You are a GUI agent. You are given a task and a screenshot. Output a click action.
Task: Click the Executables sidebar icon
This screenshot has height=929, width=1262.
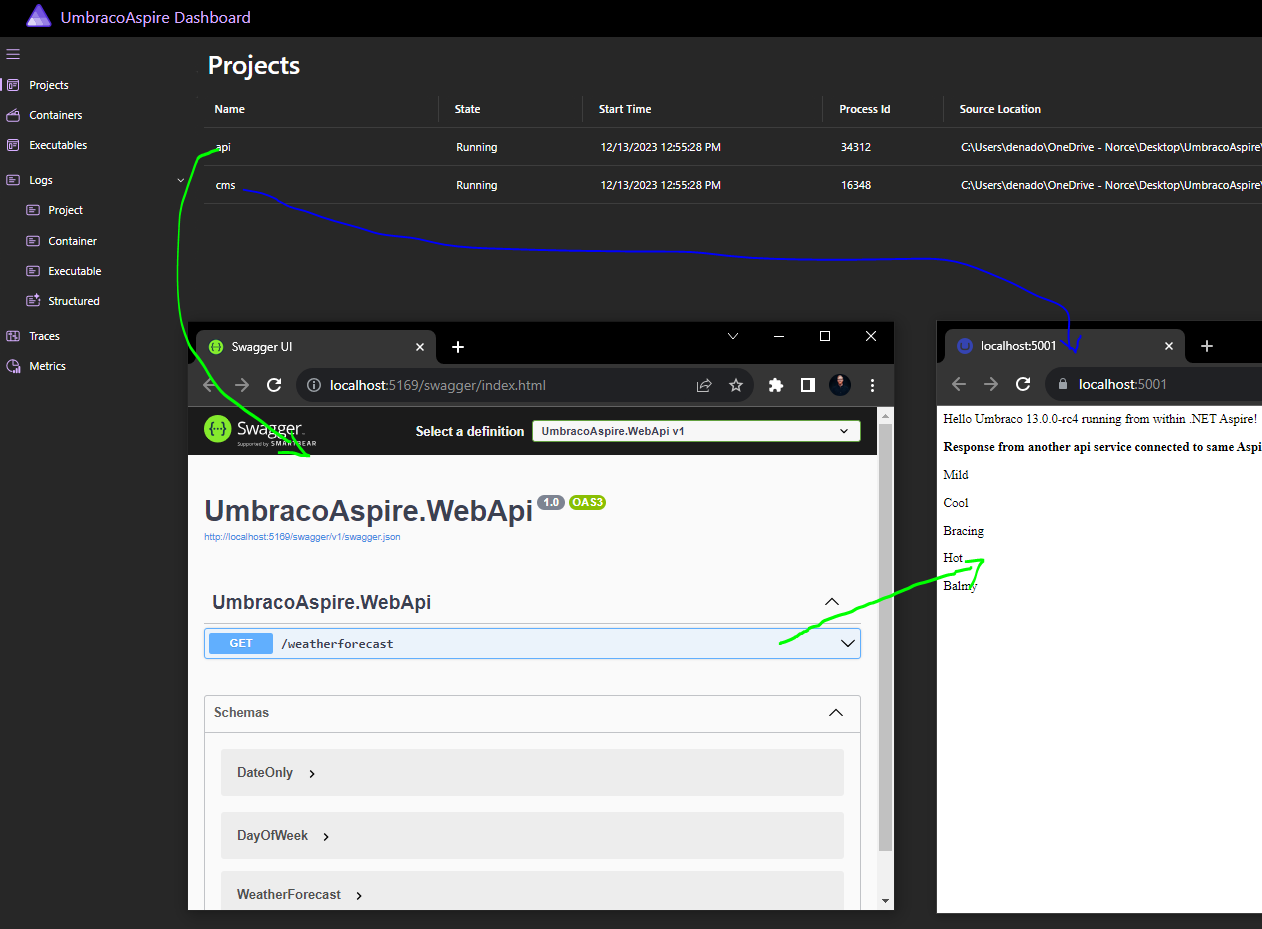pos(13,145)
